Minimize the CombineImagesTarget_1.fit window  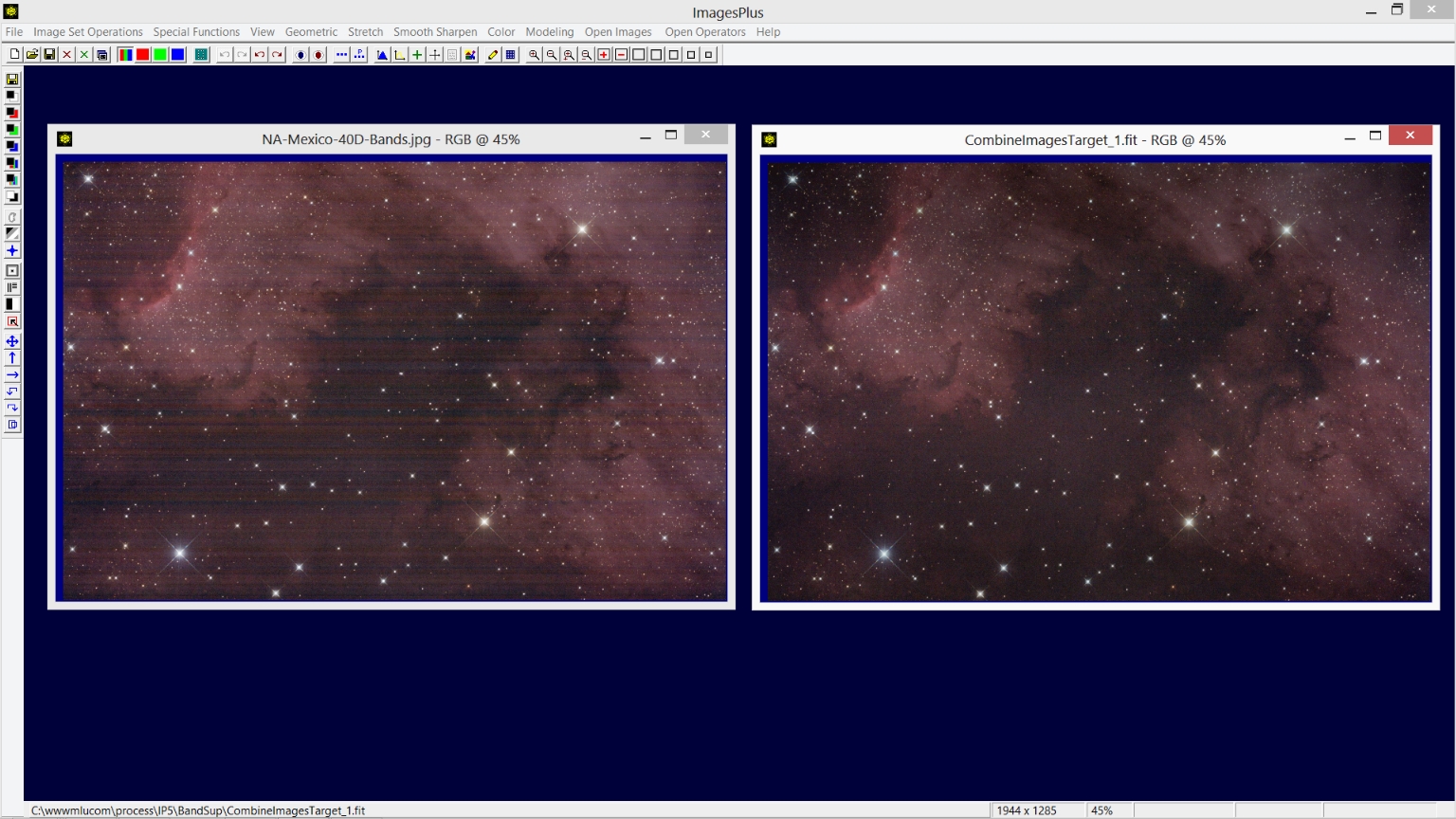pos(1350,137)
